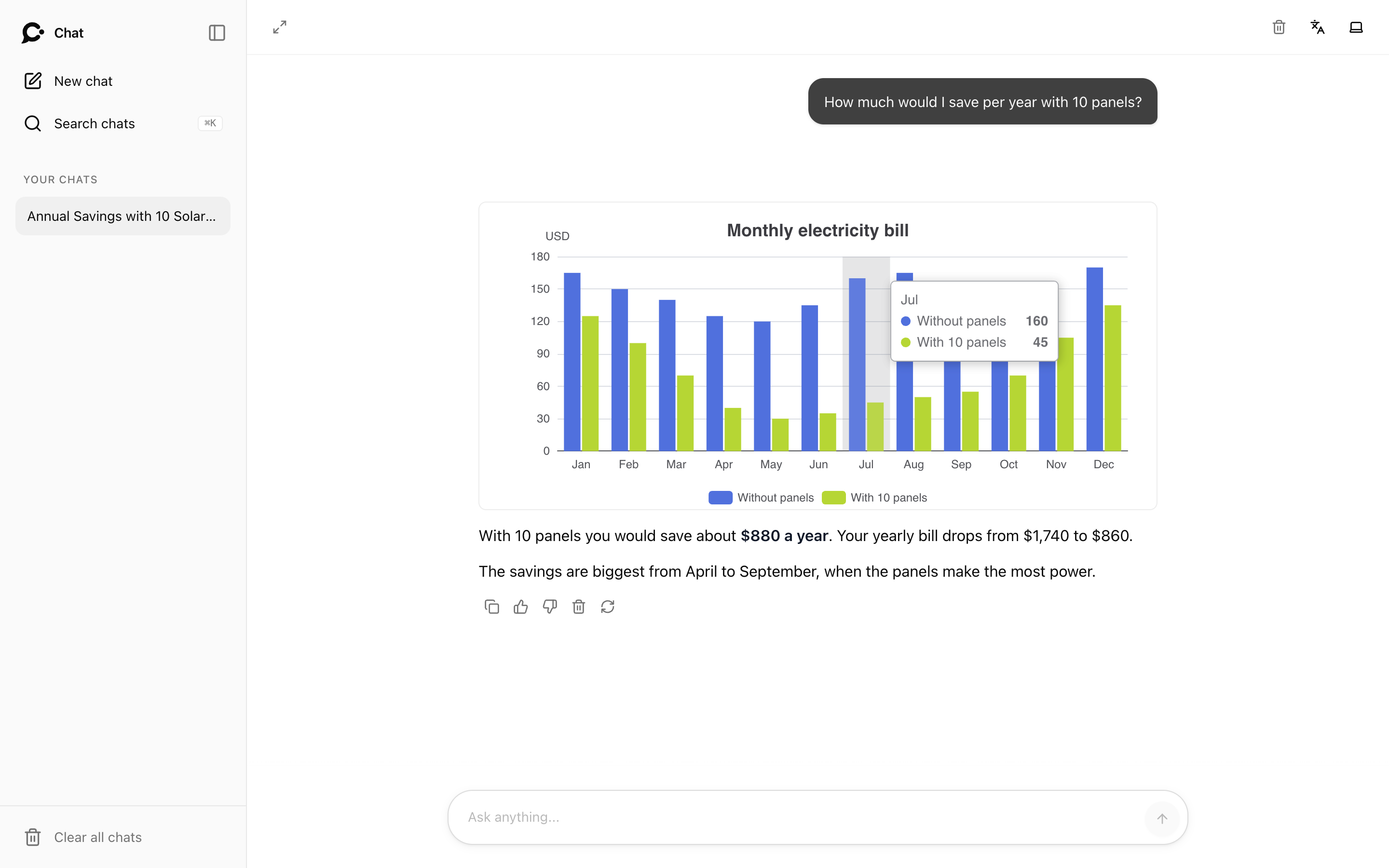
Task: Click the sentence about April to September savings
Action: [787, 571]
